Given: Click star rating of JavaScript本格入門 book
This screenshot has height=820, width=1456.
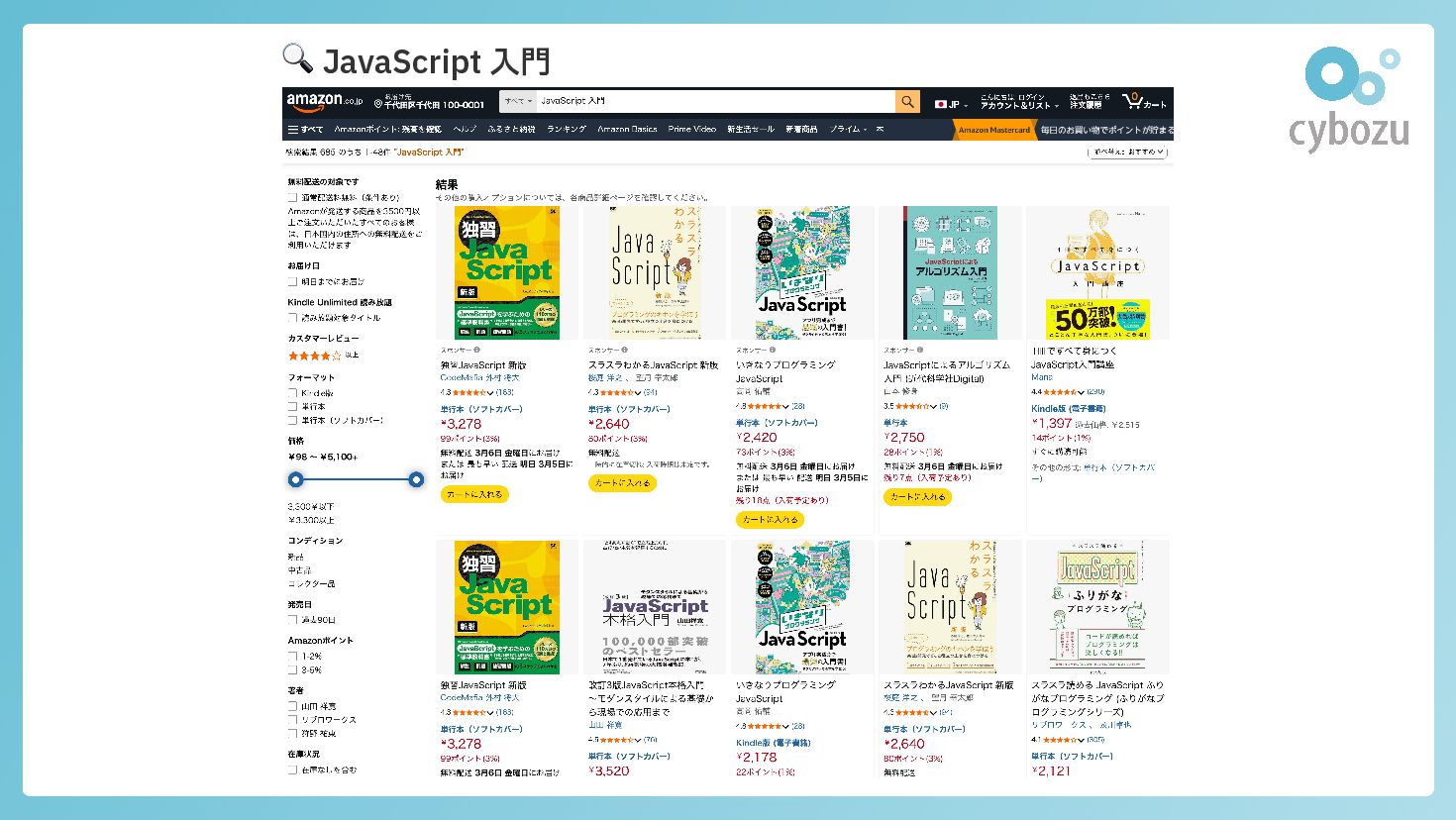Looking at the screenshot, I should (618, 740).
